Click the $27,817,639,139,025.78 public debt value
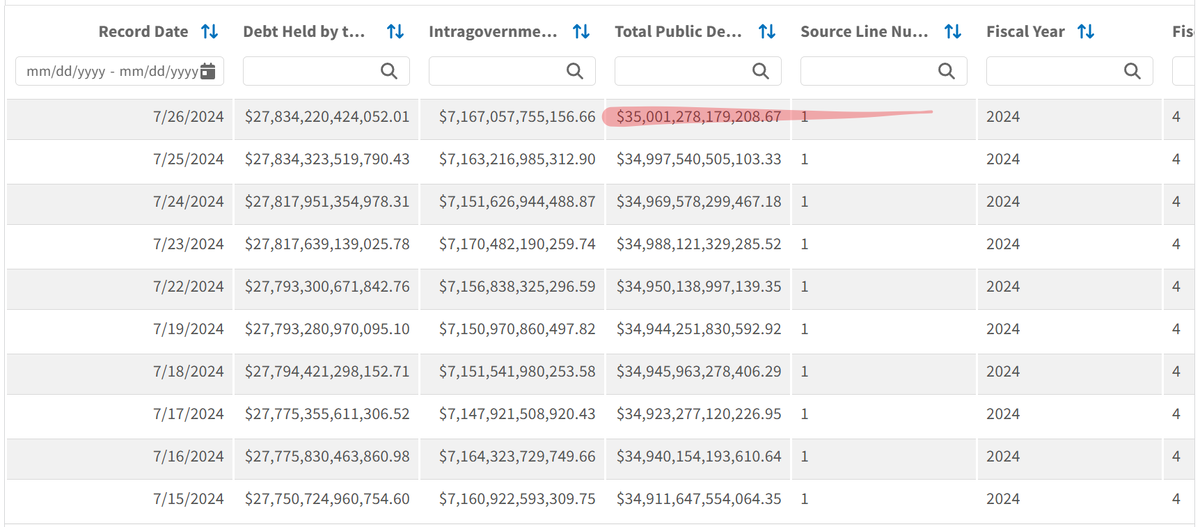 (x=327, y=244)
